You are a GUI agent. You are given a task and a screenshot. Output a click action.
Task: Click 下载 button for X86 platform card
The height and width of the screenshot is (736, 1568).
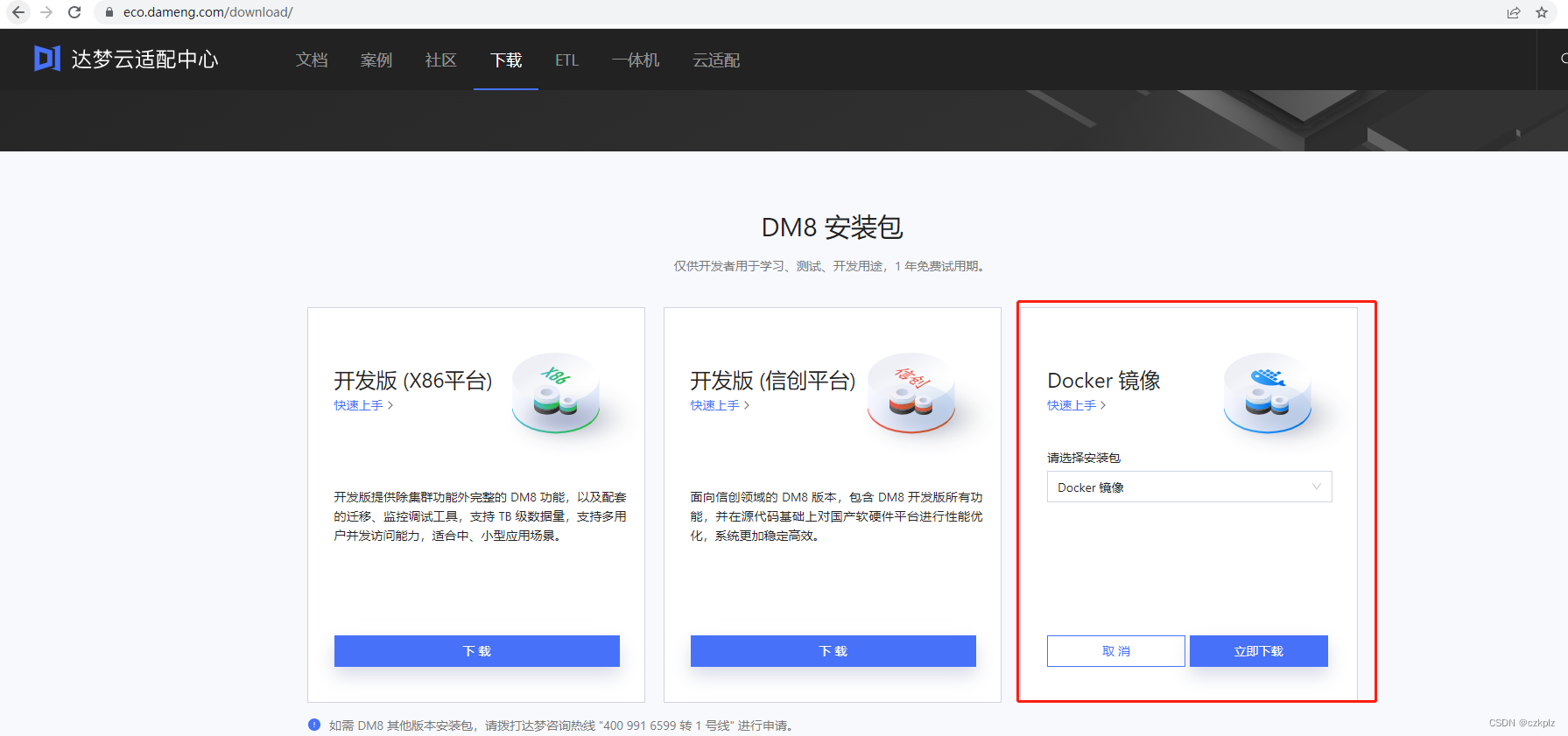(477, 651)
